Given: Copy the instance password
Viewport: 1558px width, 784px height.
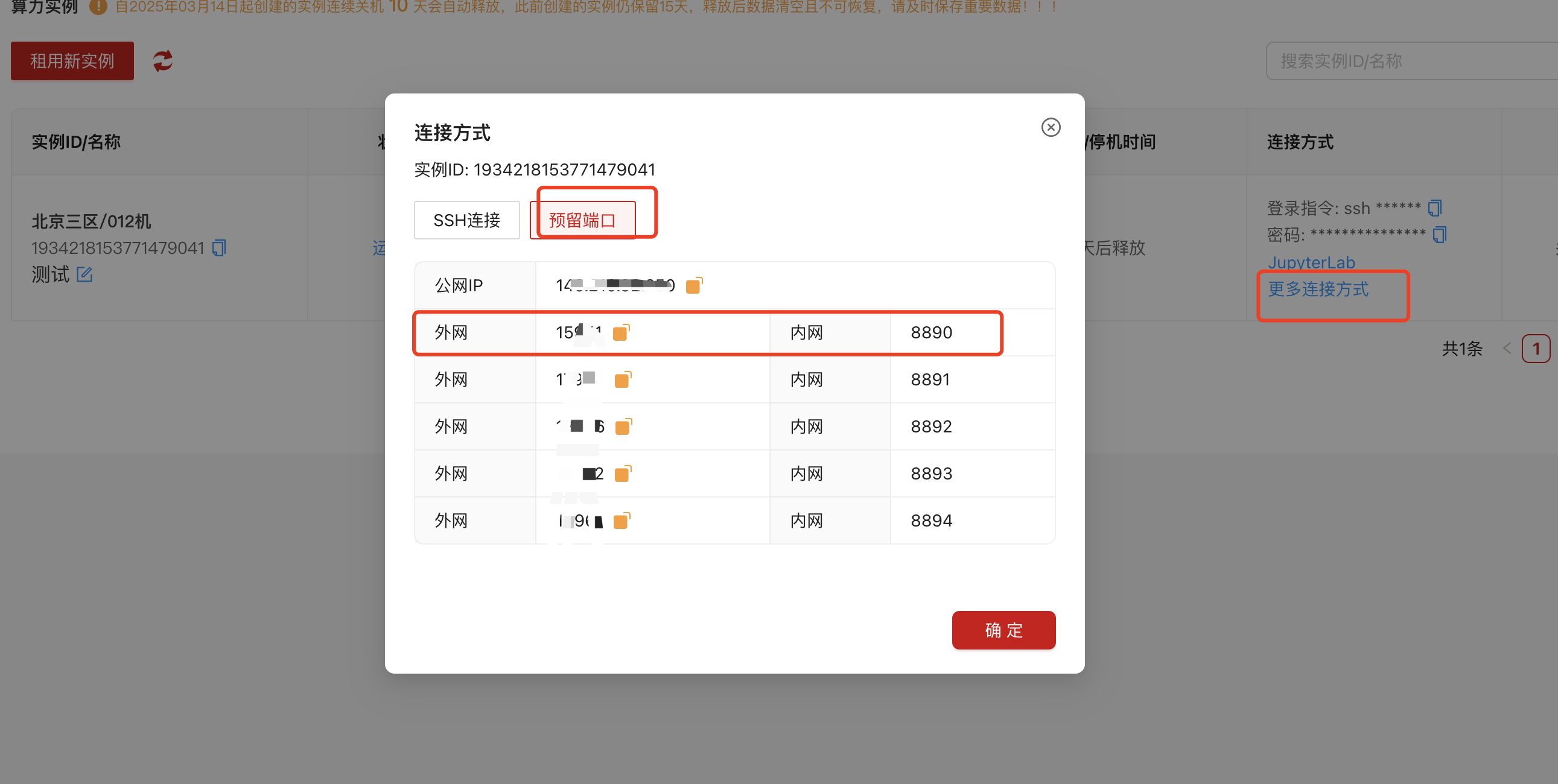Looking at the screenshot, I should (1440, 234).
